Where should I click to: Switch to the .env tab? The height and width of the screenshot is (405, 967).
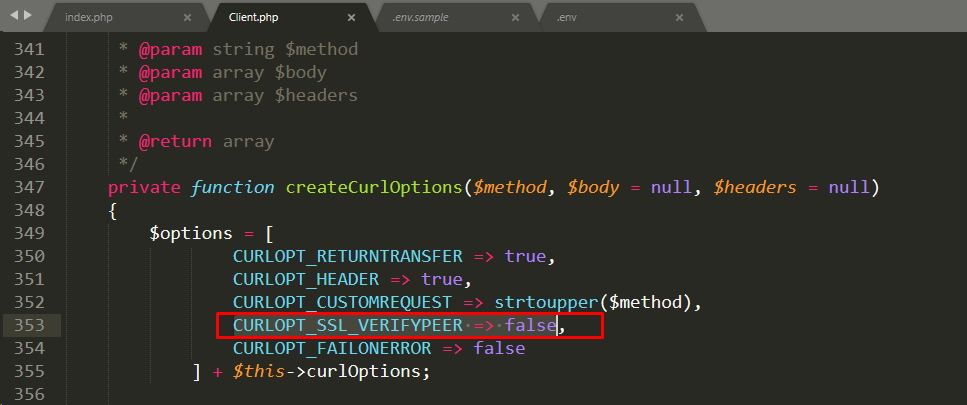pyautogui.click(x=620, y=17)
